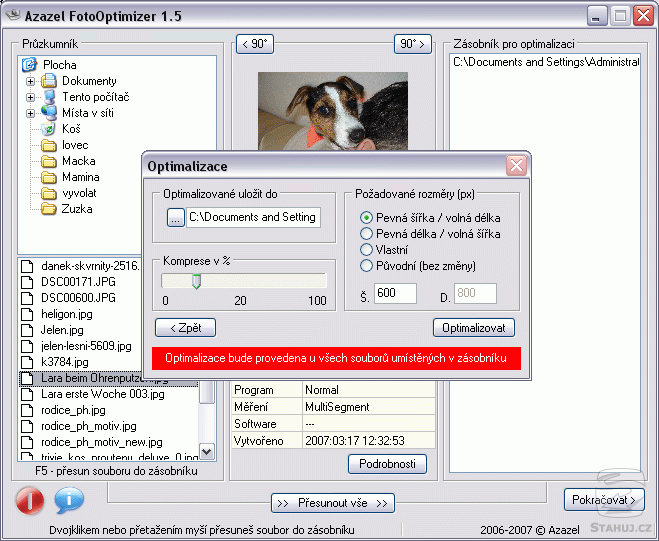The height and width of the screenshot is (541, 659).
Task: Click file icon next to k3784.jpg
Action: point(27,362)
